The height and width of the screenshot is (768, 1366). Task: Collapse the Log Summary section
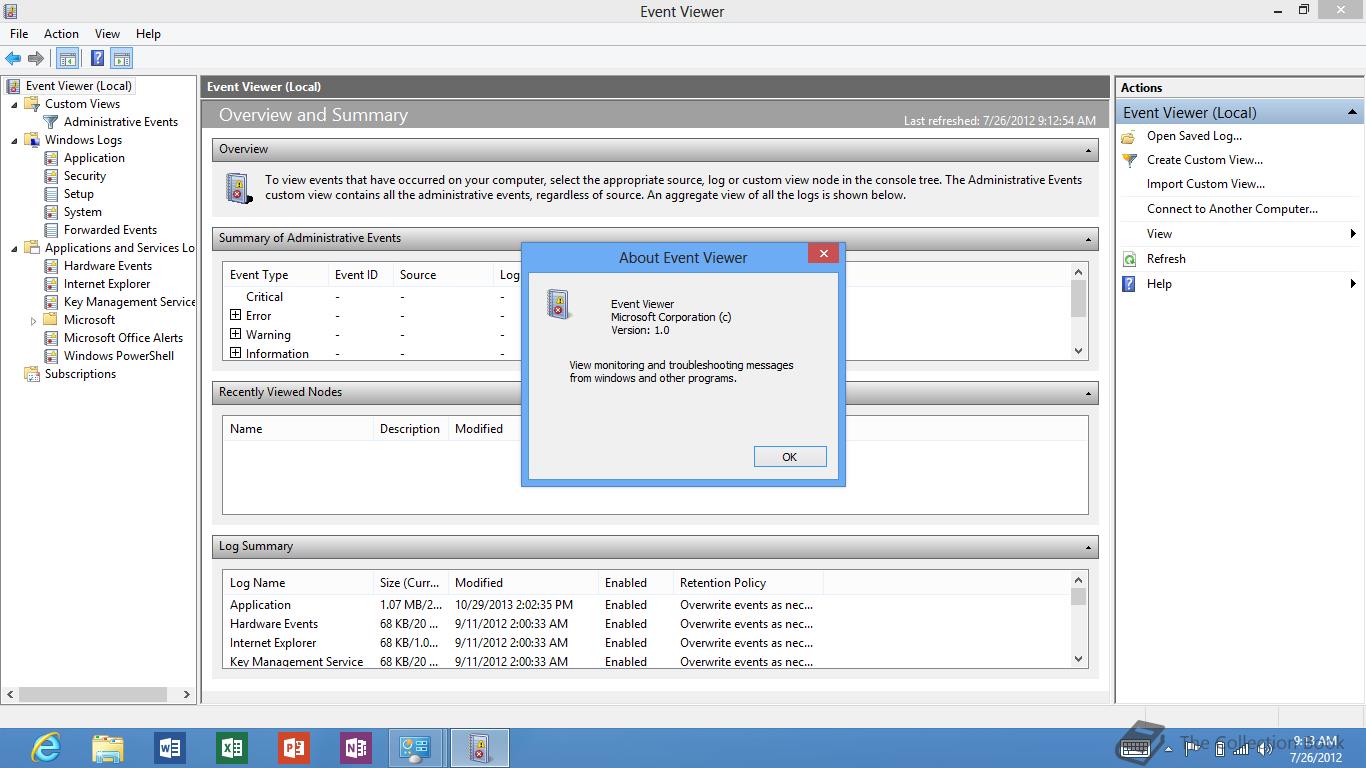[x=1088, y=547]
